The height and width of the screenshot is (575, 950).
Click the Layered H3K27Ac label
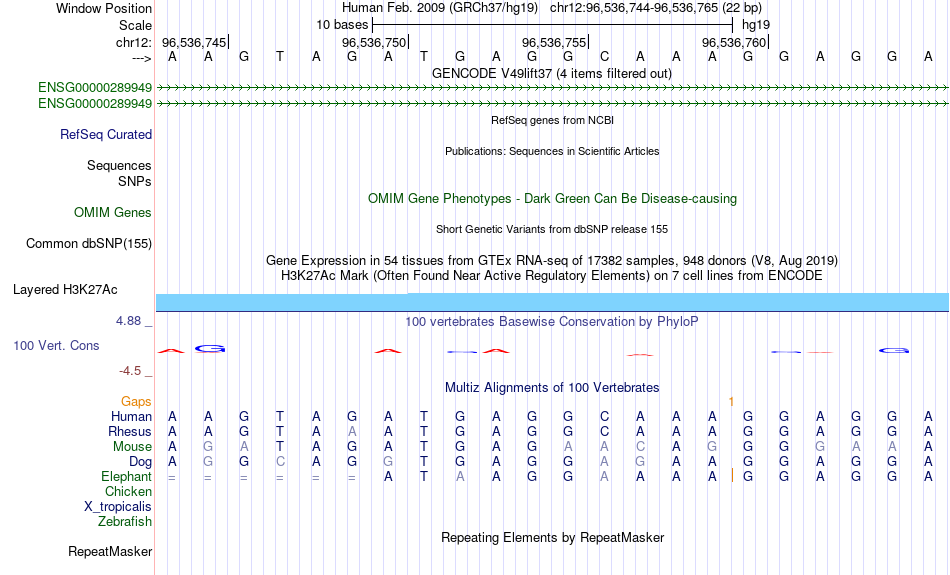(65, 290)
